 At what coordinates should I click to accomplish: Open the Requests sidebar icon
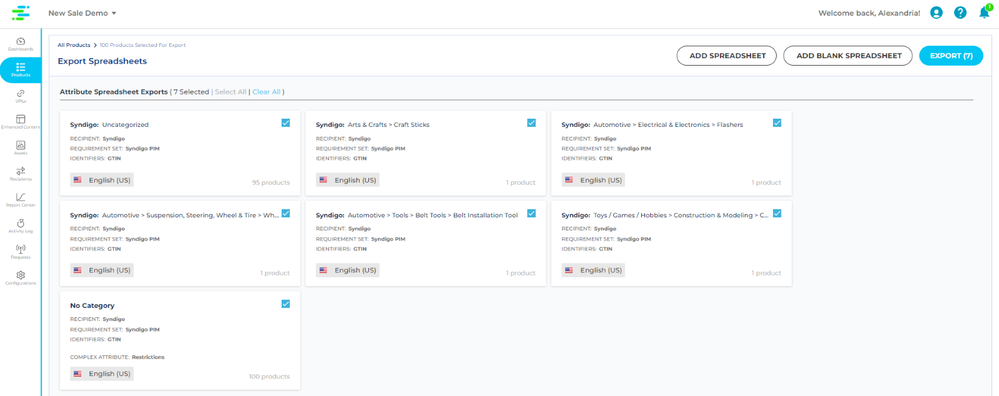coord(20,249)
